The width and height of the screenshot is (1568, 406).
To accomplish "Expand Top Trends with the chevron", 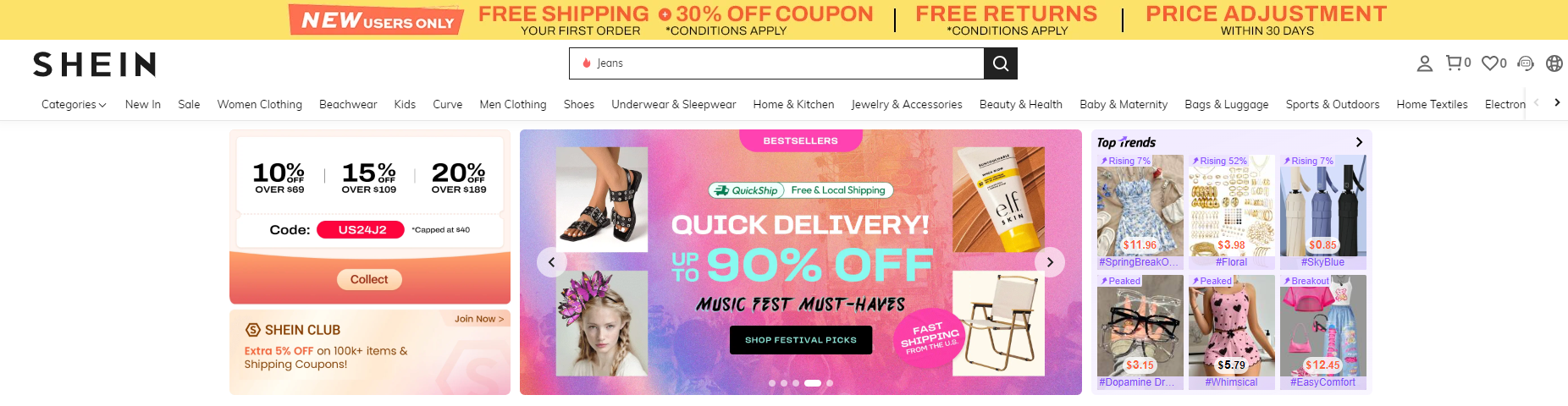I will pos(1359,142).
